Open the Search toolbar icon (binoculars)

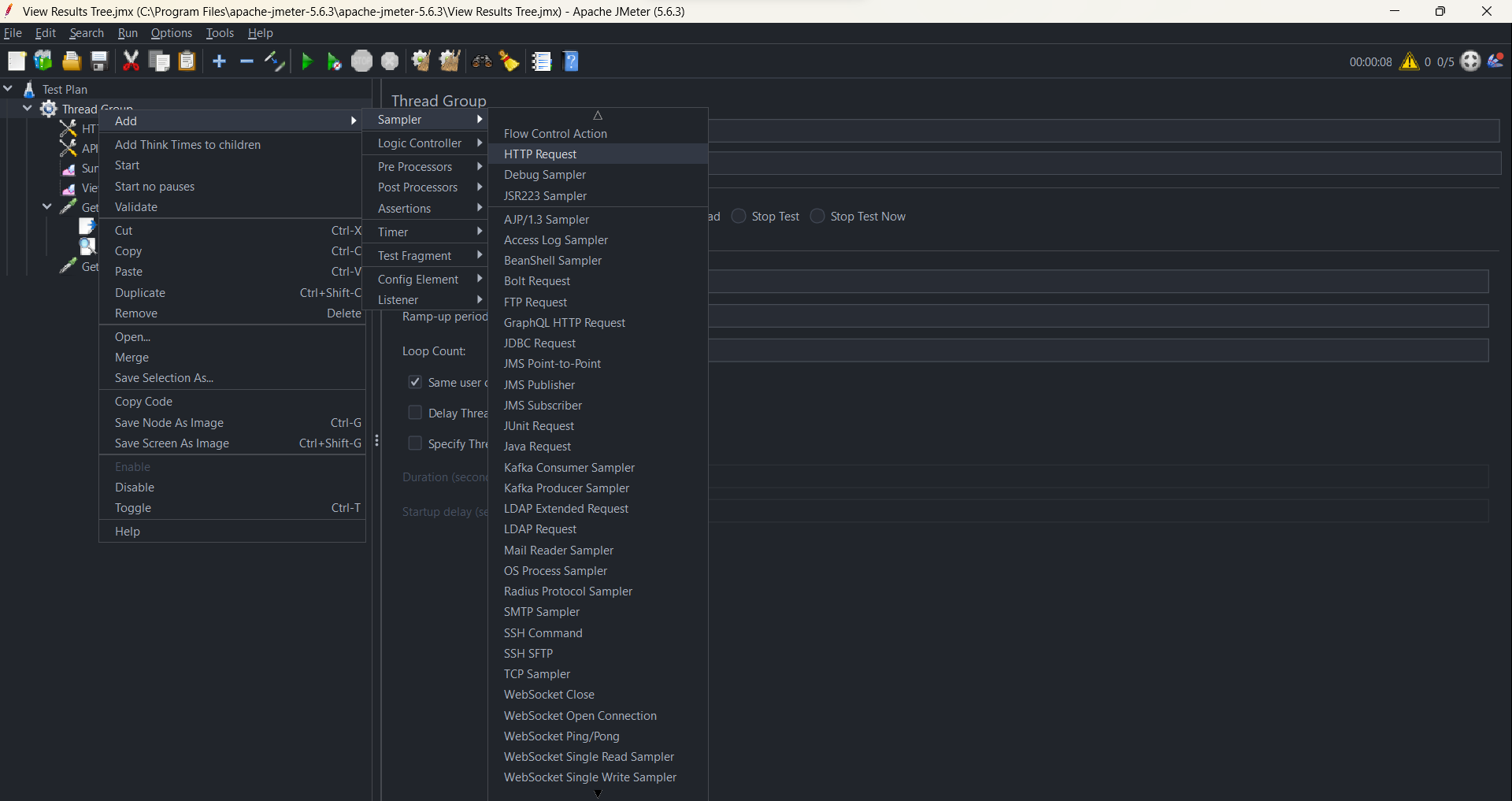pos(481,61)
